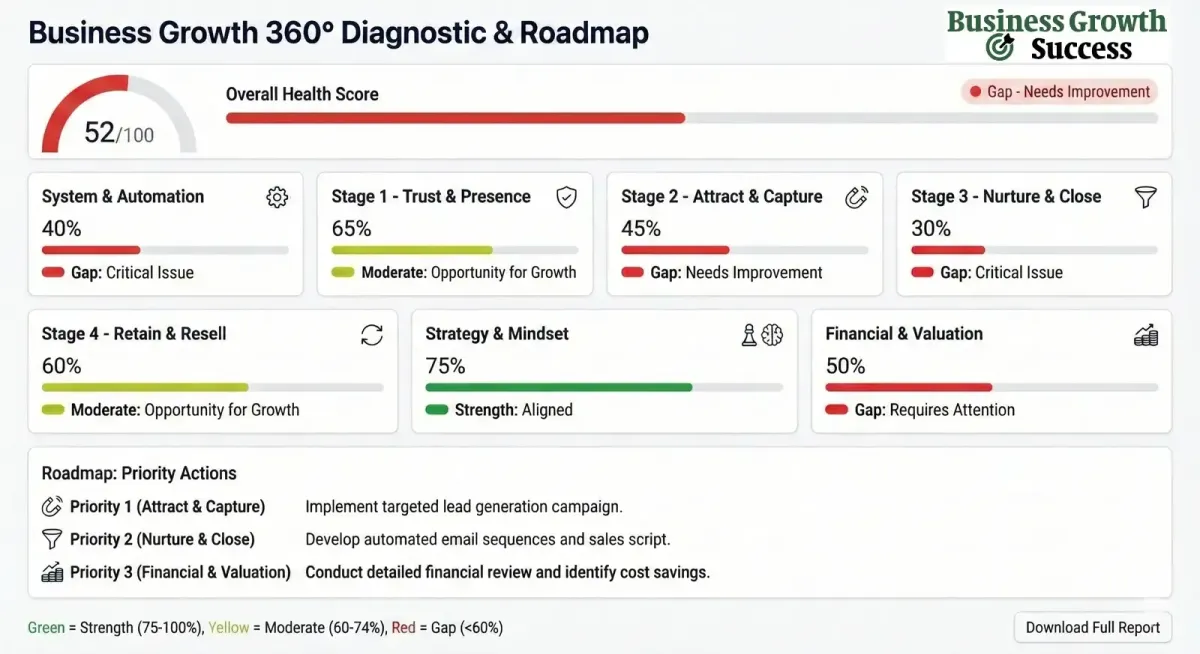Click the Roadmap: Priority Actions heading

pyautogui.click(x=137, y=472)
